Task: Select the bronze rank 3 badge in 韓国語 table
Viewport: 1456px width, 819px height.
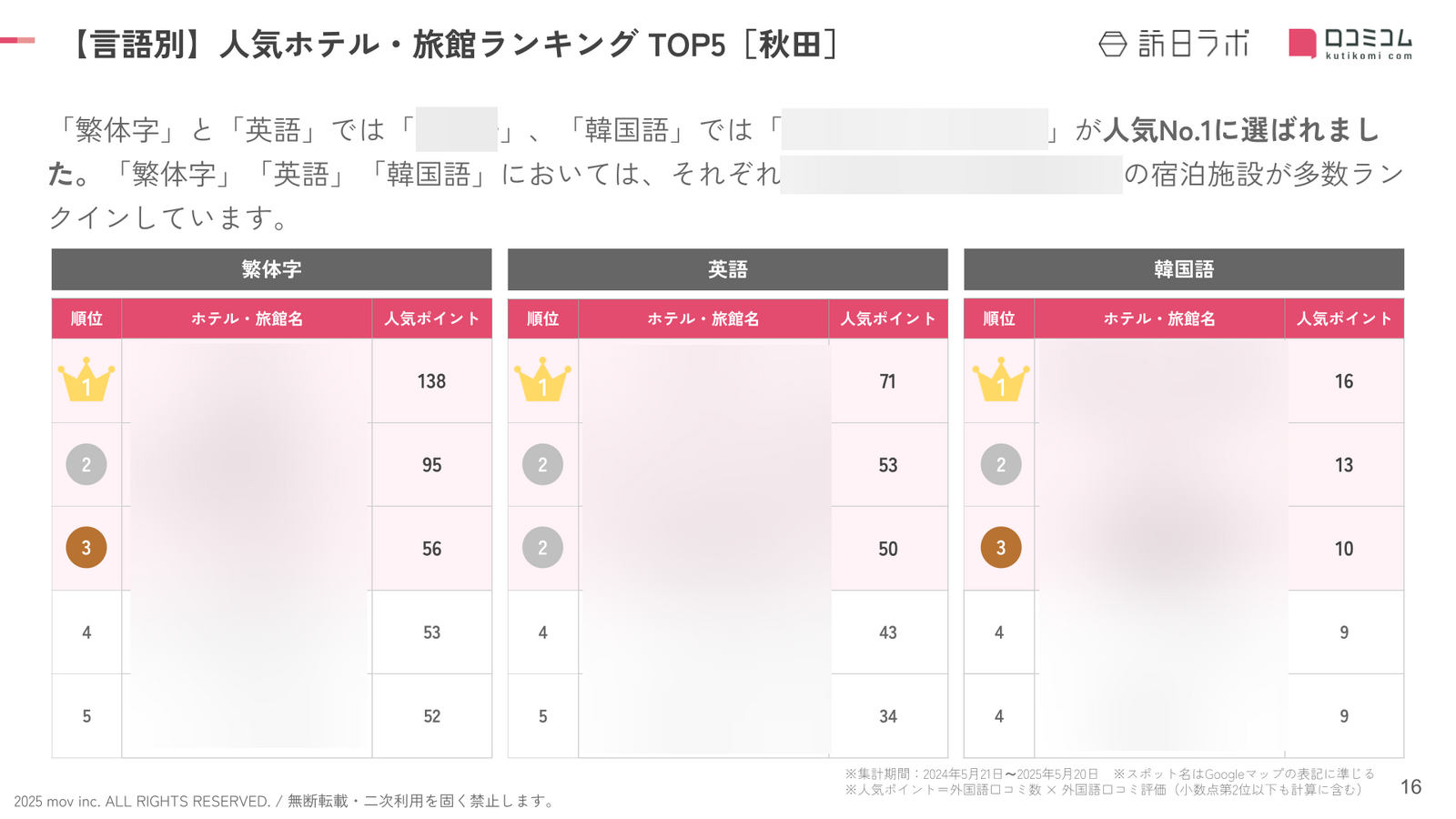Action: (x=1000, y=548)
